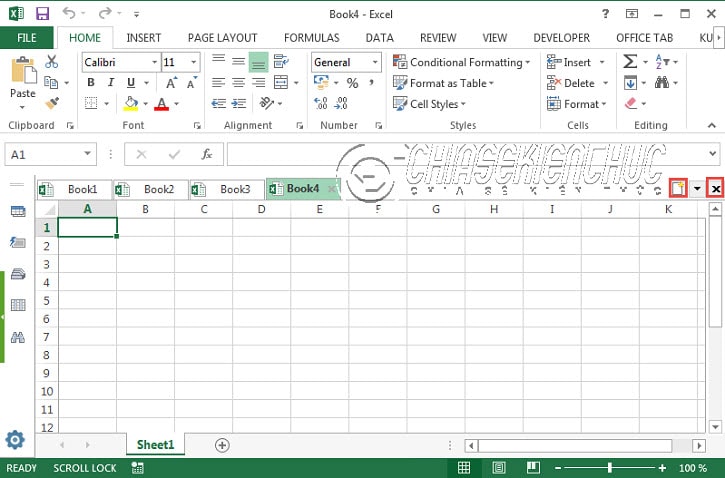Open Conditional Formatting menu
Image resolution: width=725 pixels, height=478 pixels.
pos(461,62)
